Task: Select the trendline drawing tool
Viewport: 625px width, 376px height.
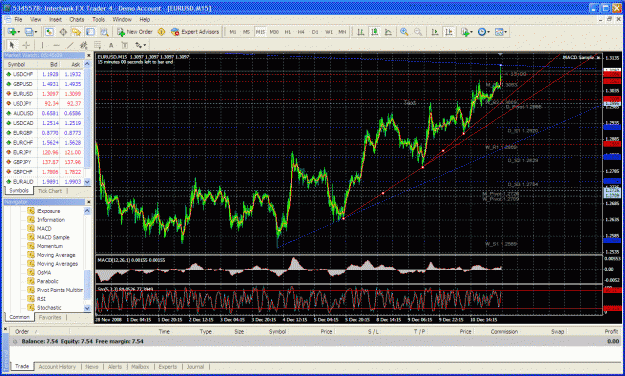Action: point(70,45)
